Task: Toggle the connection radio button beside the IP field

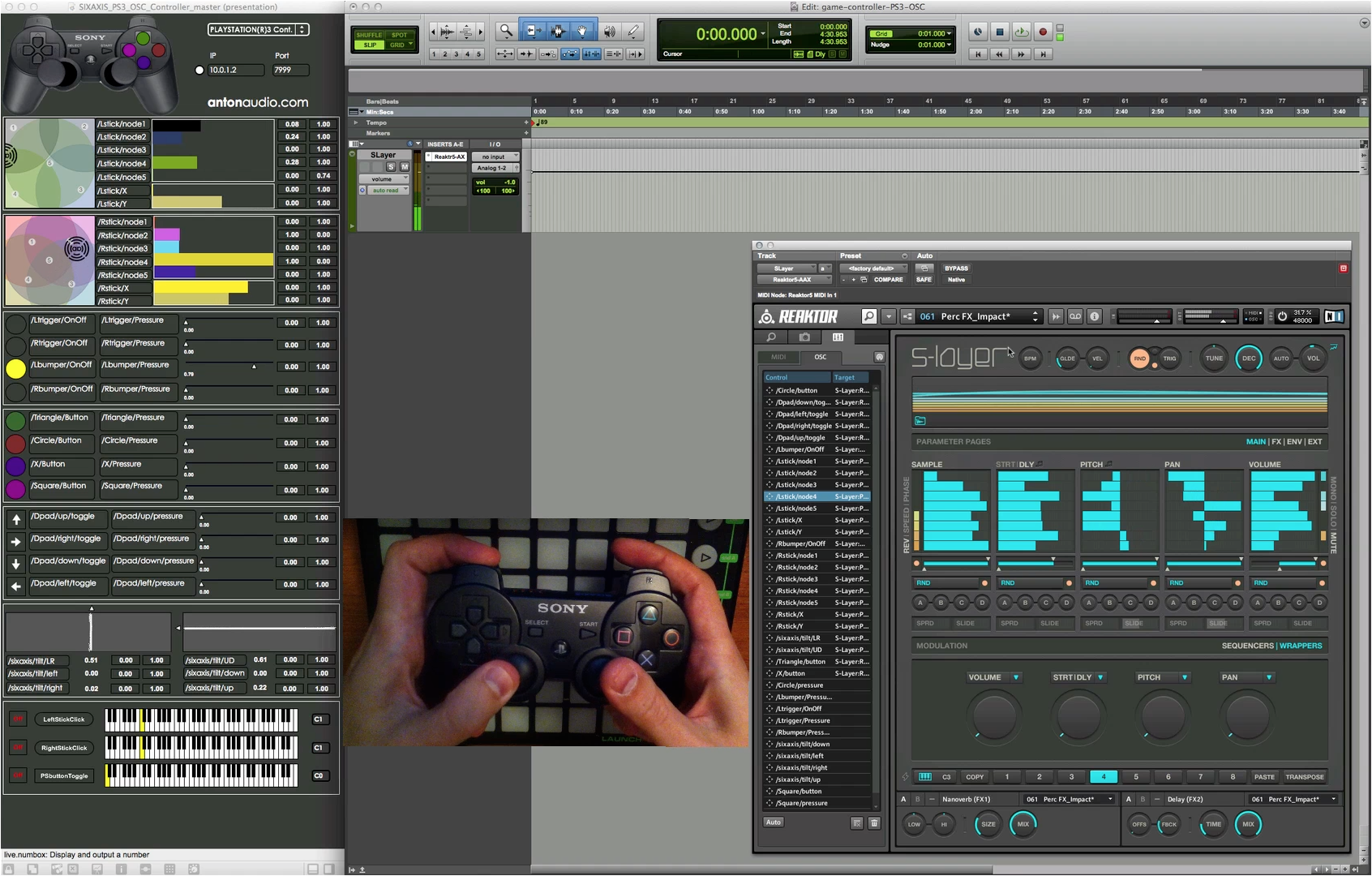Action: (x=199, y=70)
